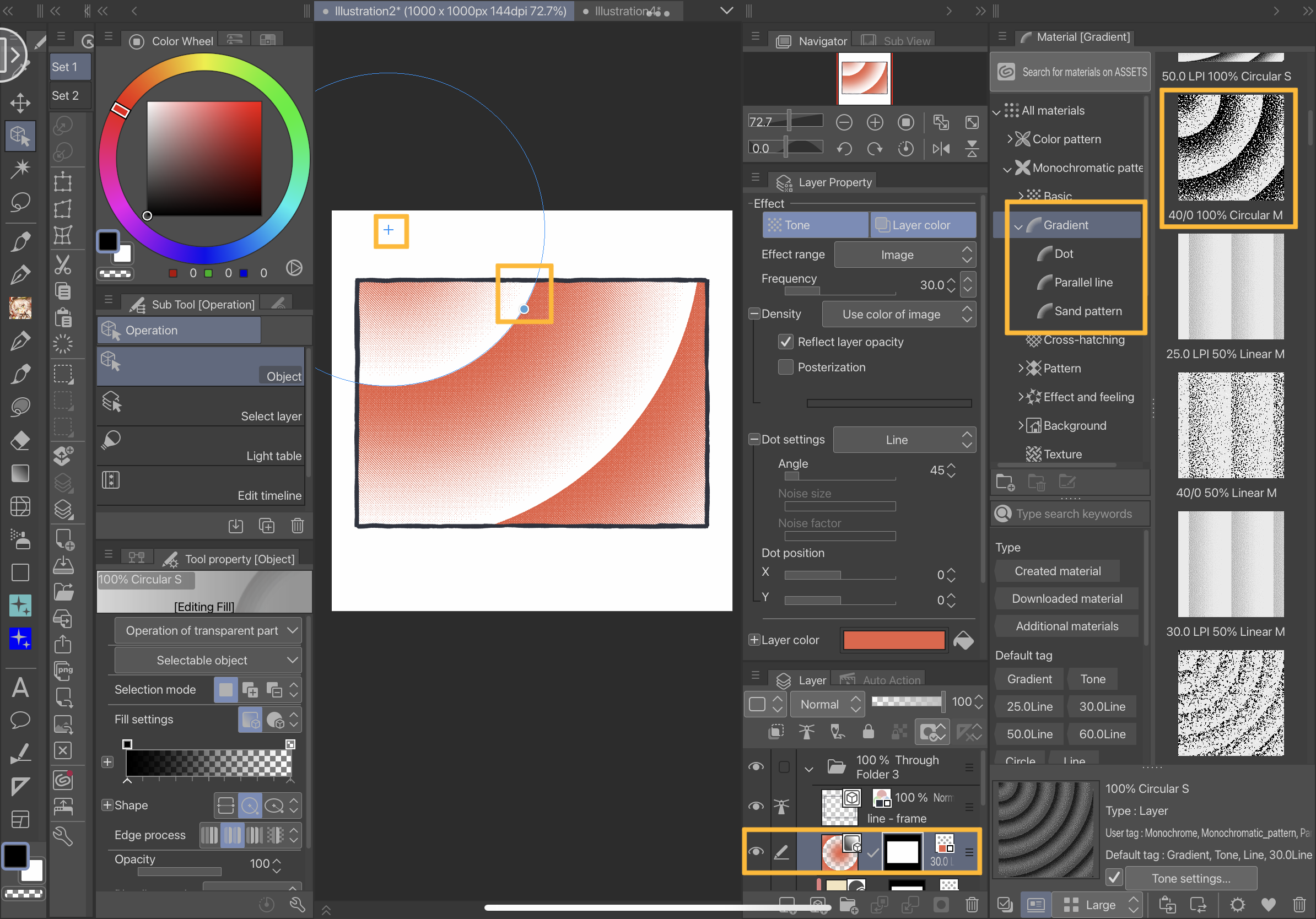Select the Light table sub tool
Viewport: 1316px width, 919px height.
201,446
